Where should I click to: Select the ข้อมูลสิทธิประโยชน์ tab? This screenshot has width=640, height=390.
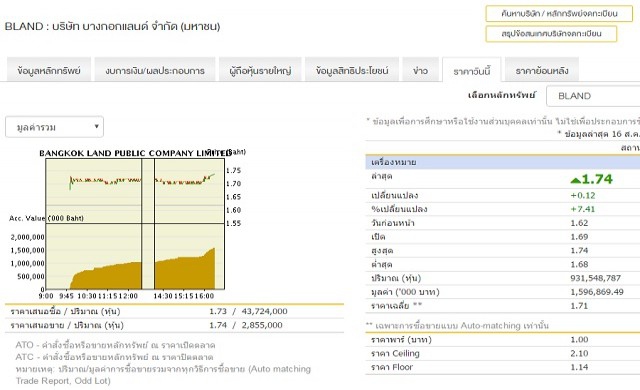pos(352,70)
